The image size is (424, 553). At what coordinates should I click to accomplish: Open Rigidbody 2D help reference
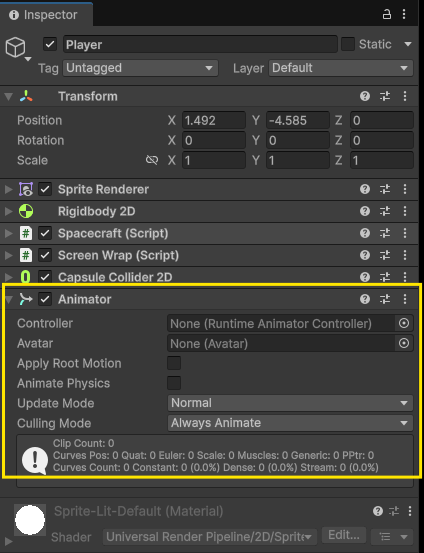coord(365,211)
